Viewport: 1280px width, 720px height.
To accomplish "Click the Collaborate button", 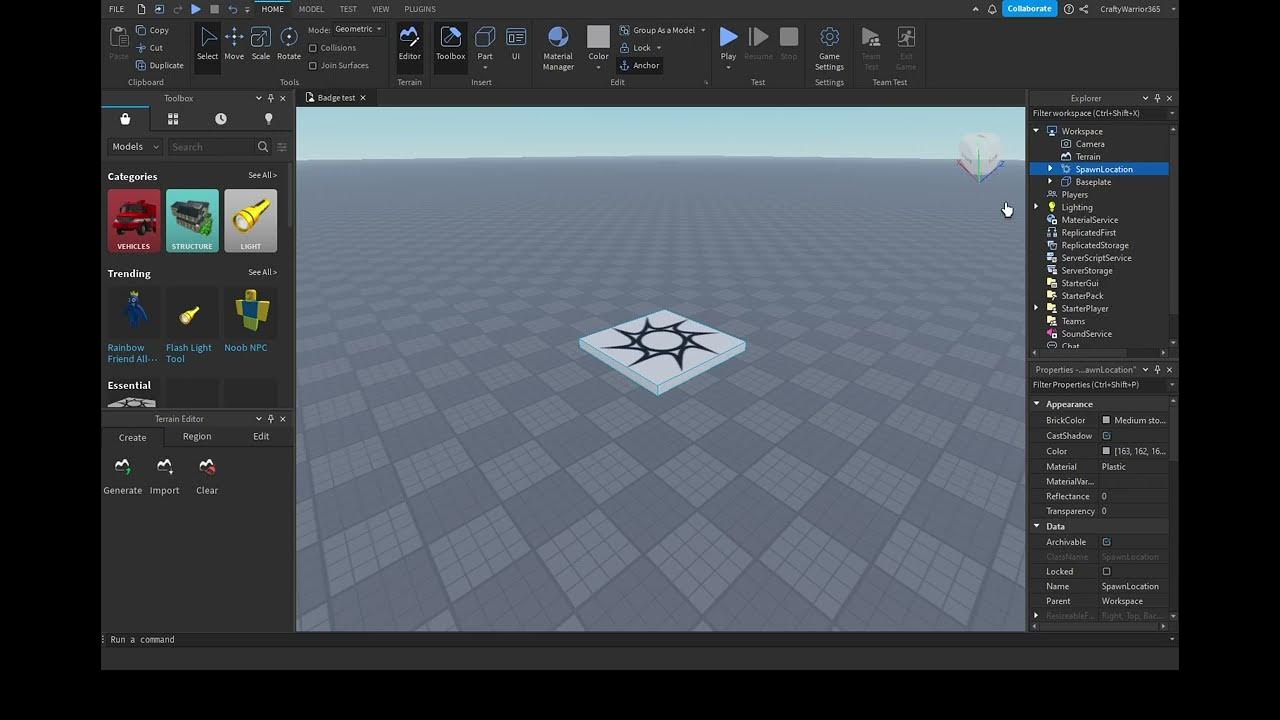I will [x=1029, y=9].
